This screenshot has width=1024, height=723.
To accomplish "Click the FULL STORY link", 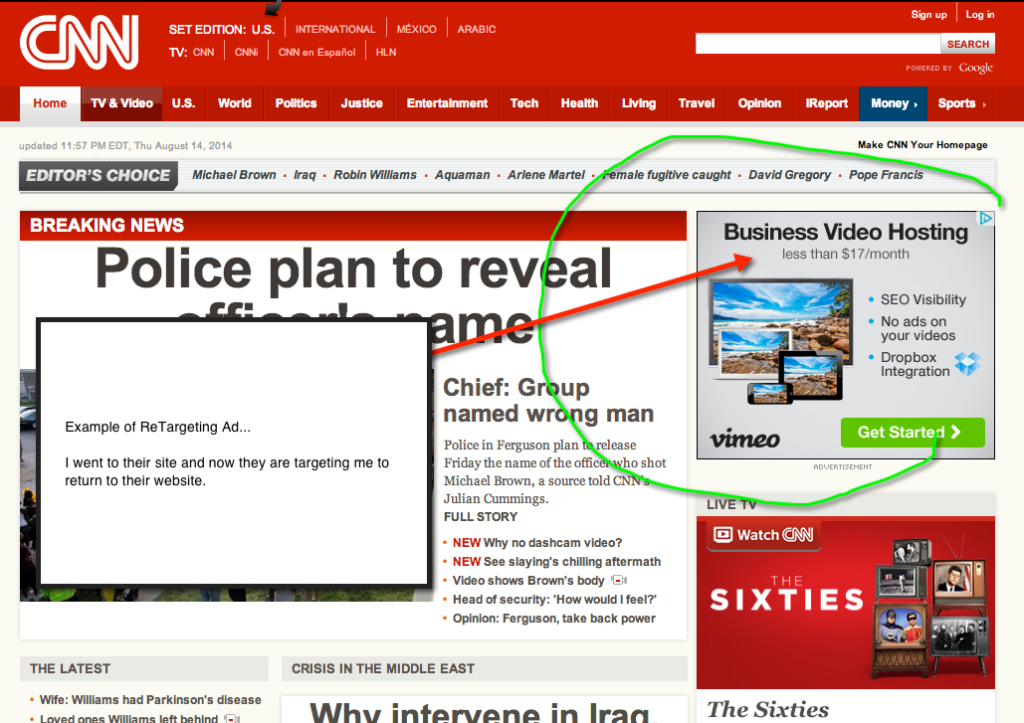I will click(x=480, y=517).
